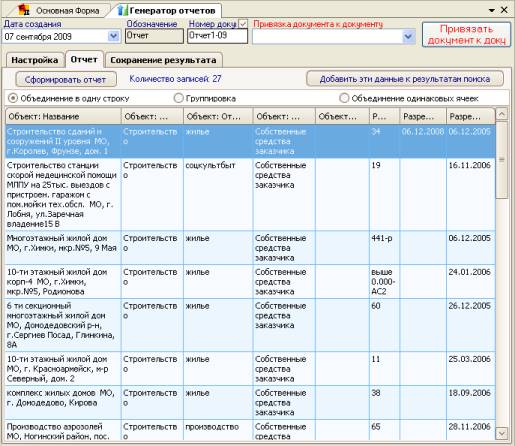Click Сформировать отчет button
This screenshot has width=515, height=446.
tap(66, 79)
